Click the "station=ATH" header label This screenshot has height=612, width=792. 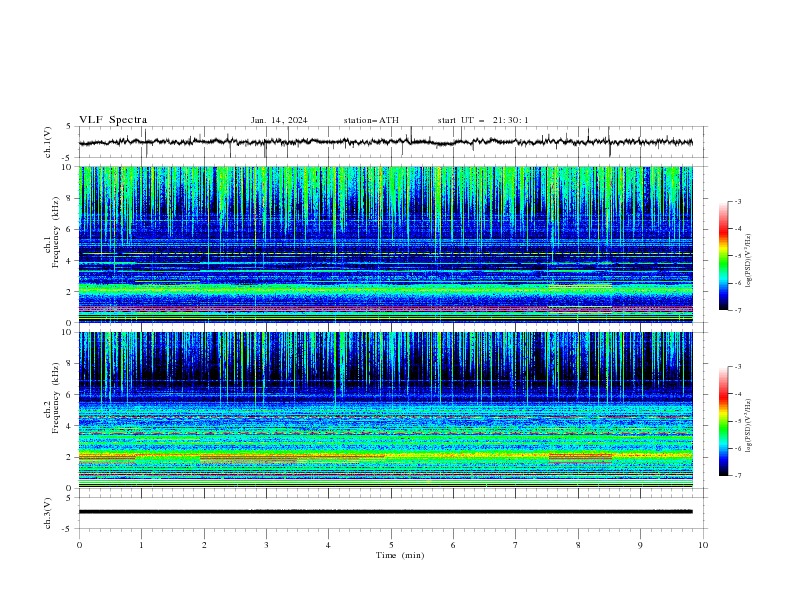[371, 120]
